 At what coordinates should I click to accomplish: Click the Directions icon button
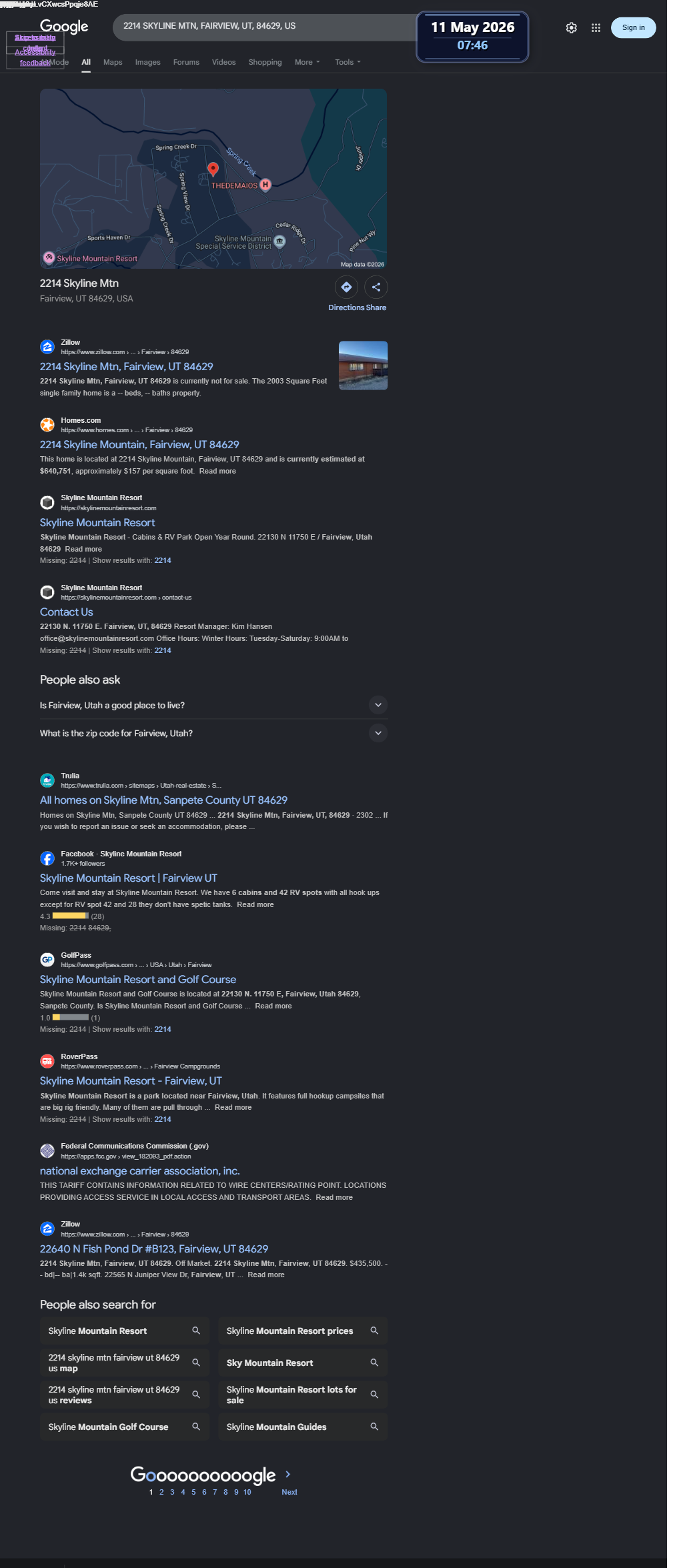(x=346, y=287)
